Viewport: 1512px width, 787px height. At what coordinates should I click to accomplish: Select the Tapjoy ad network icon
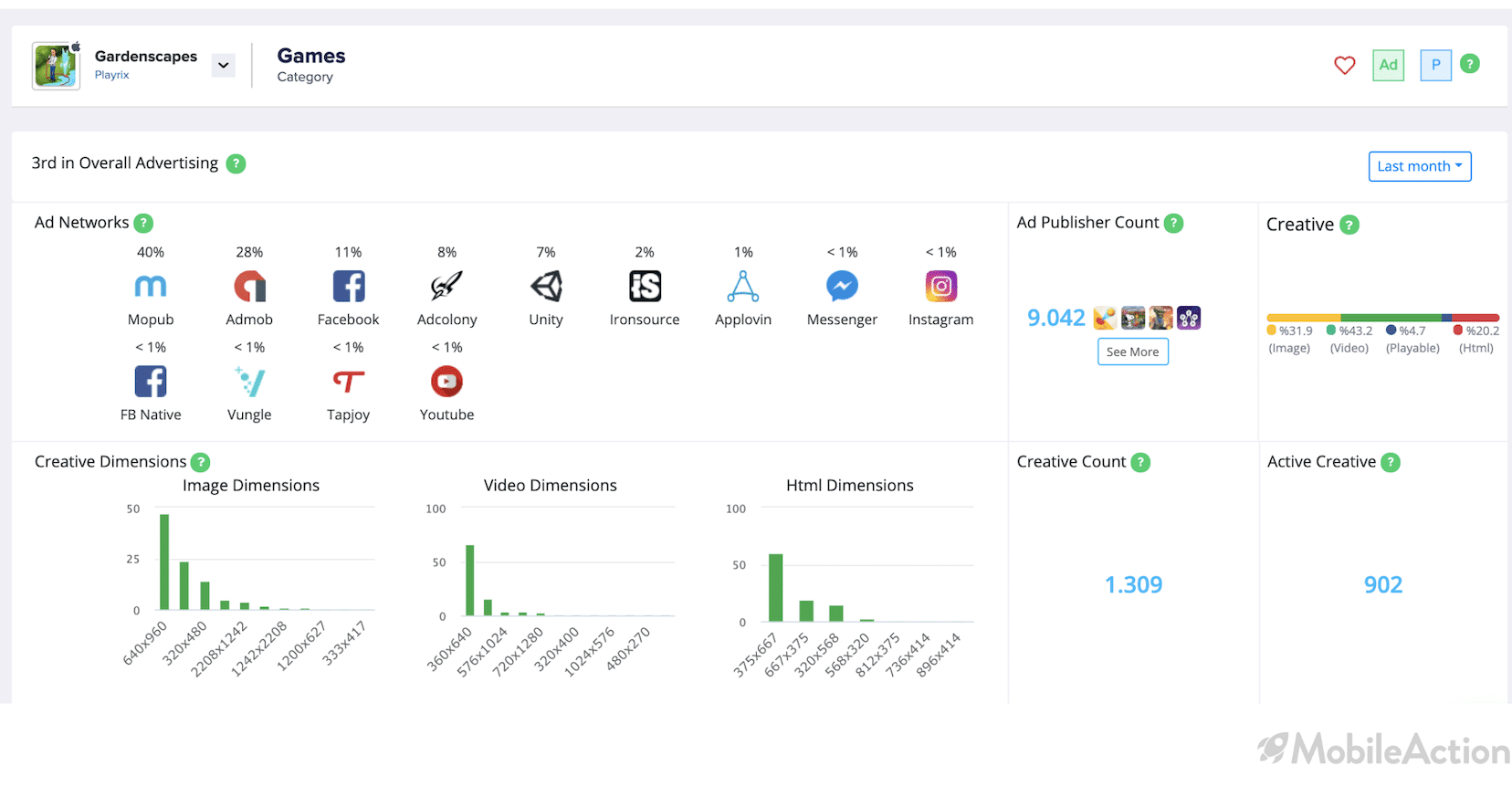click(x=348, y=382)
